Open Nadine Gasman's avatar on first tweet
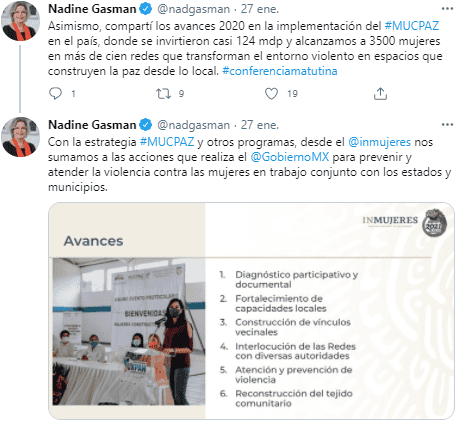The image size is (462, 429). point(20,21)
